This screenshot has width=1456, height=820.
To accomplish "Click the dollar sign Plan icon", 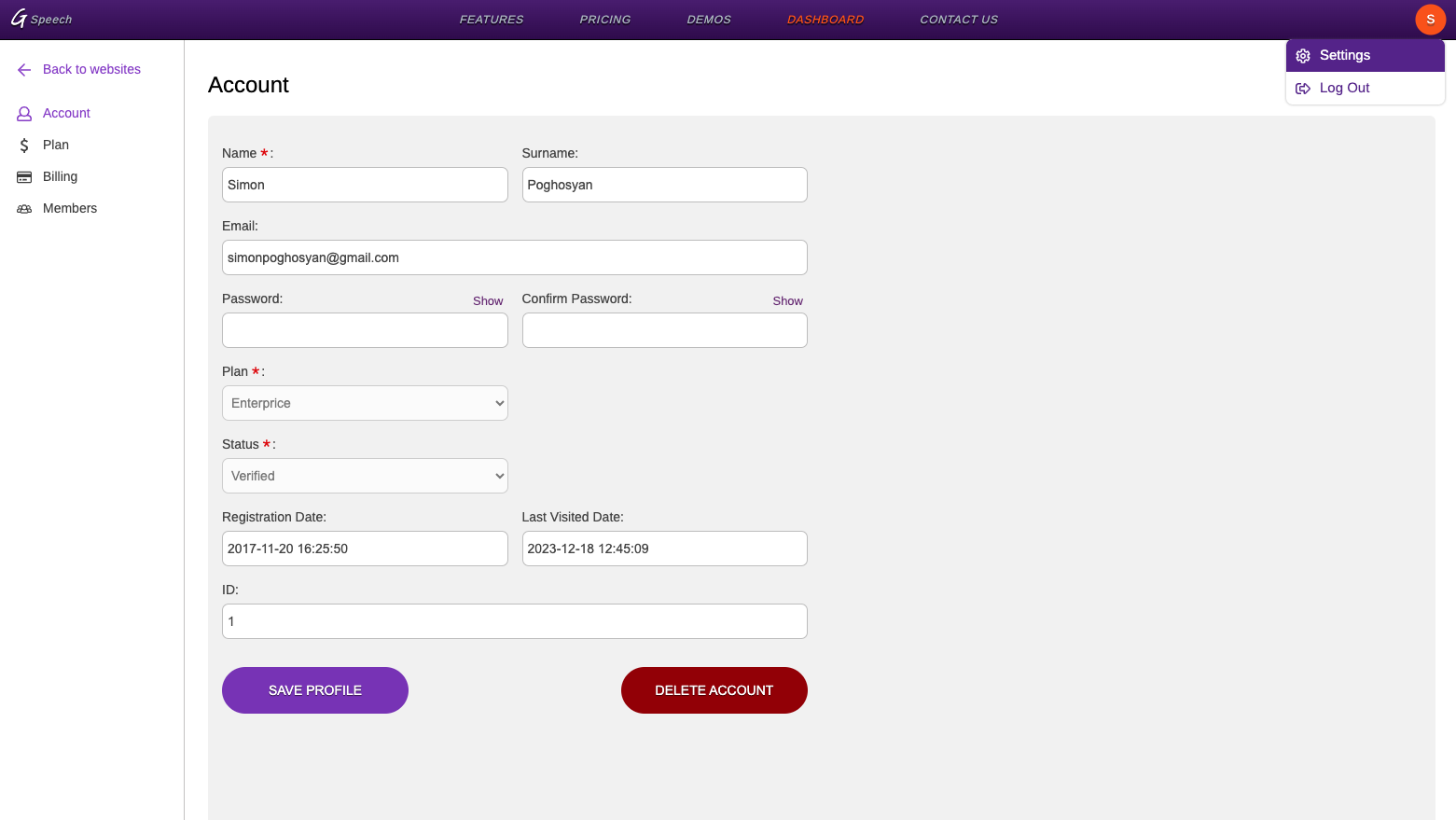I will click(24, 146).
